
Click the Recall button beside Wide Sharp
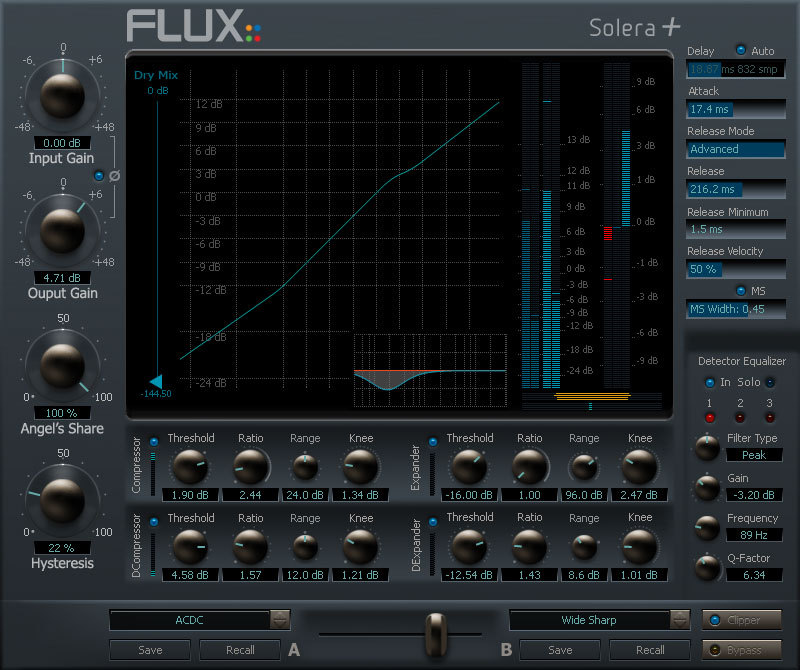click(650, 650)
